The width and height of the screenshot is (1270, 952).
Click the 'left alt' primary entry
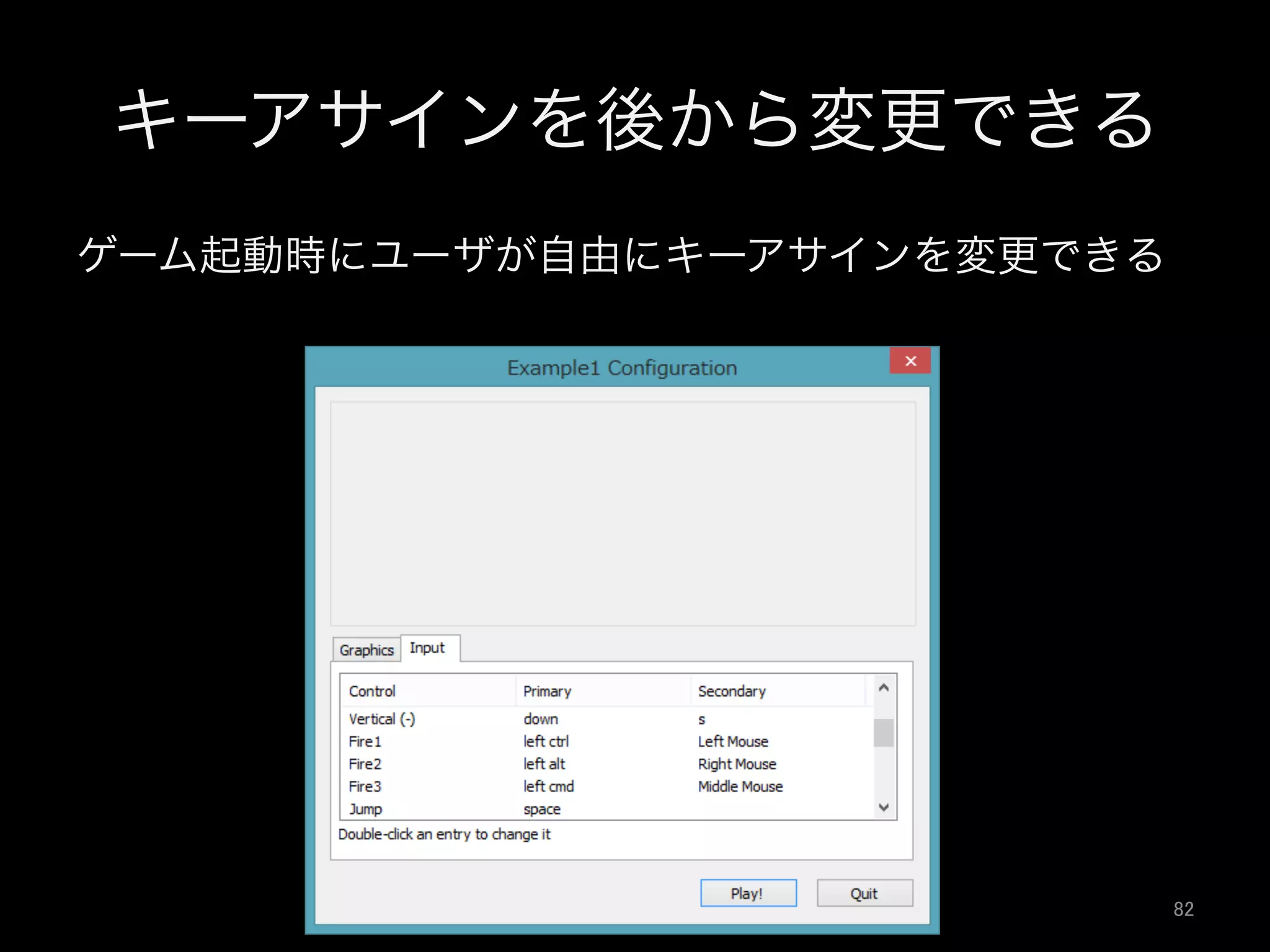point(544,764)
